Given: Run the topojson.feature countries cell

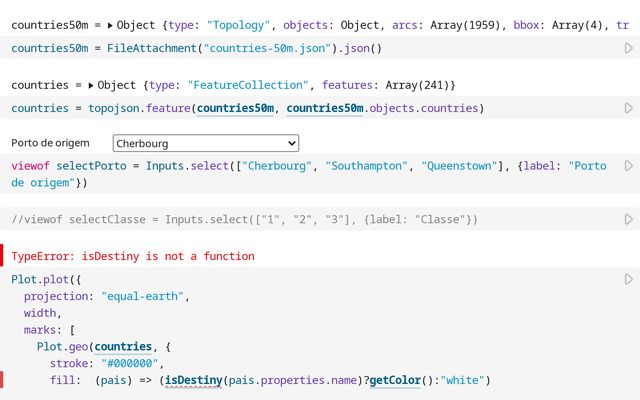Looking at the screenshot, I should [x=628, y=108].
